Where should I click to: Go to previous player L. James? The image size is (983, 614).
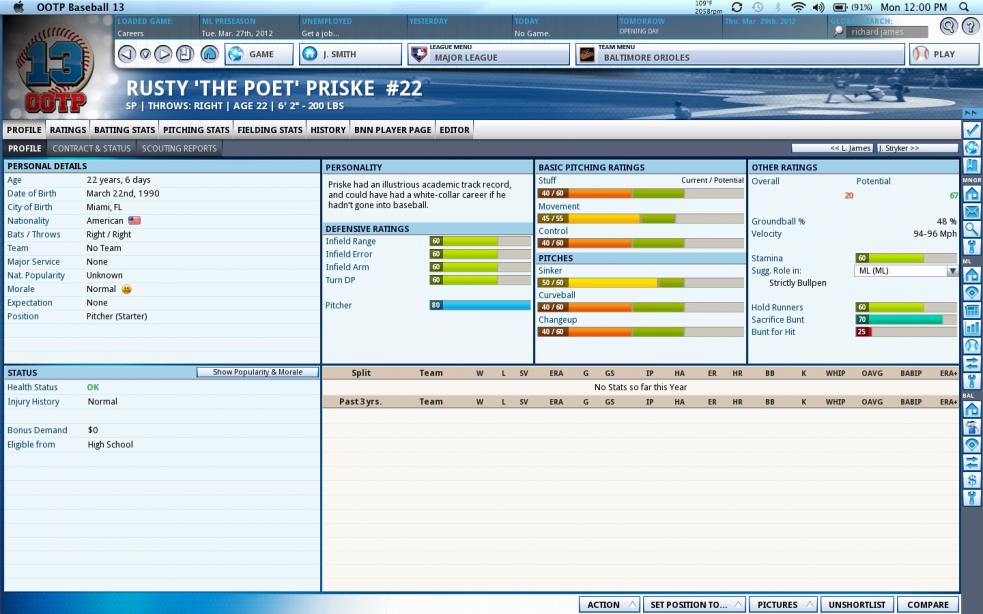click(x=833, y=148)
